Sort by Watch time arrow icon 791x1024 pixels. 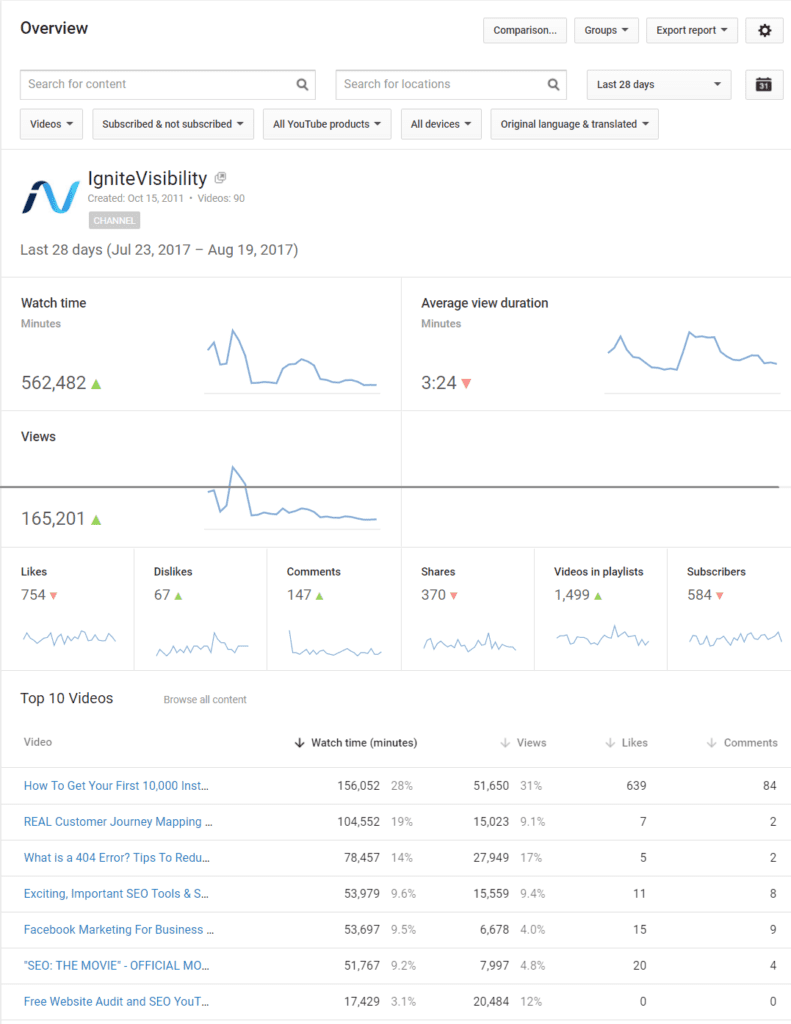[x=299, y=743]
